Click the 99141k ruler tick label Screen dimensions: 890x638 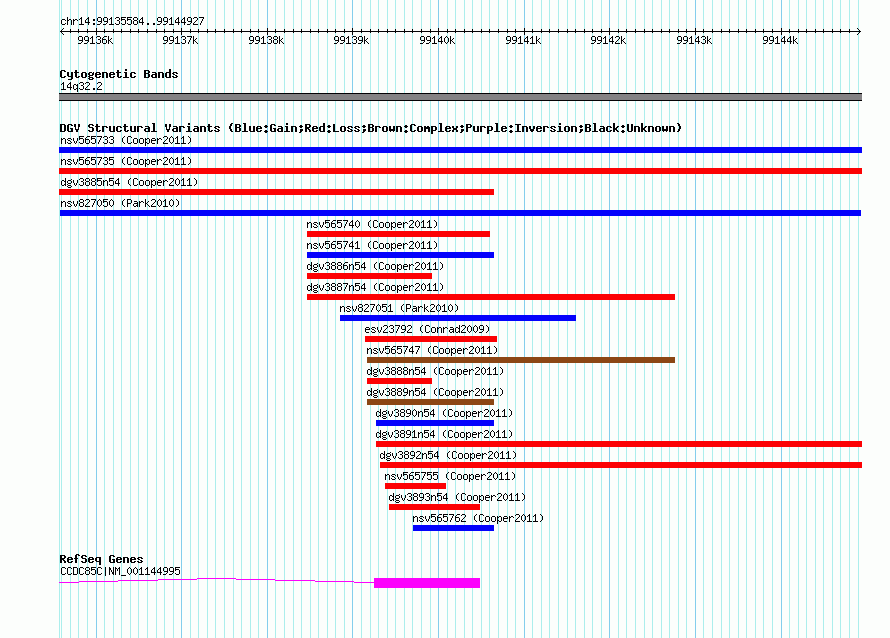tap(523, 40)
